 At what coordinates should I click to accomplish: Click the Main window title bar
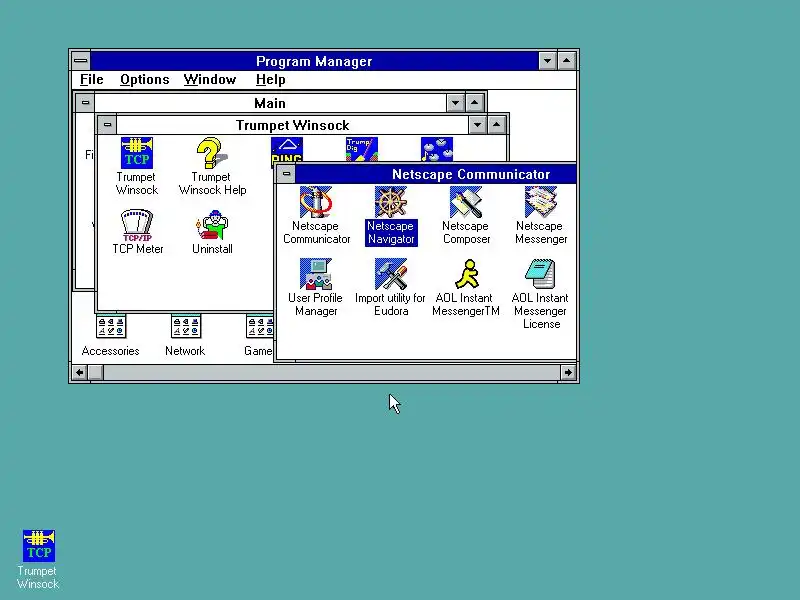(270, 103)
